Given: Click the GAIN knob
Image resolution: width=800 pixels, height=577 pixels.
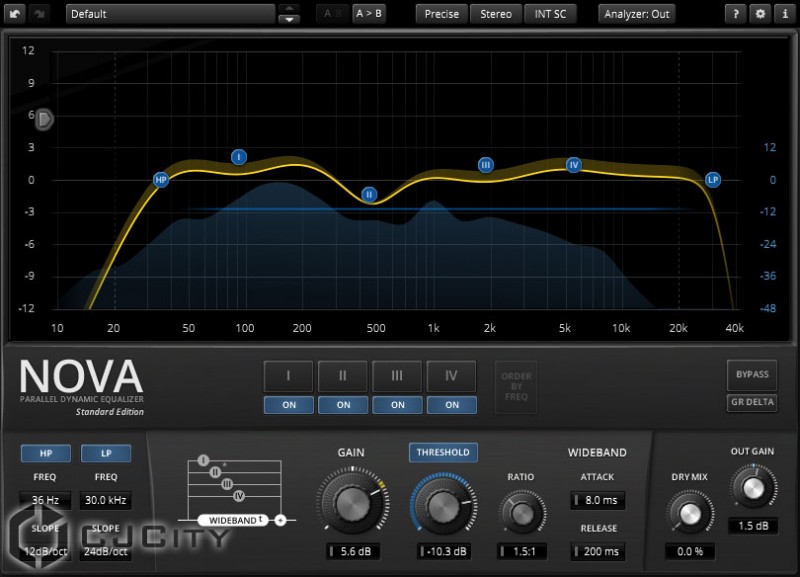Looking at the screenshot, I should [353, 505].
